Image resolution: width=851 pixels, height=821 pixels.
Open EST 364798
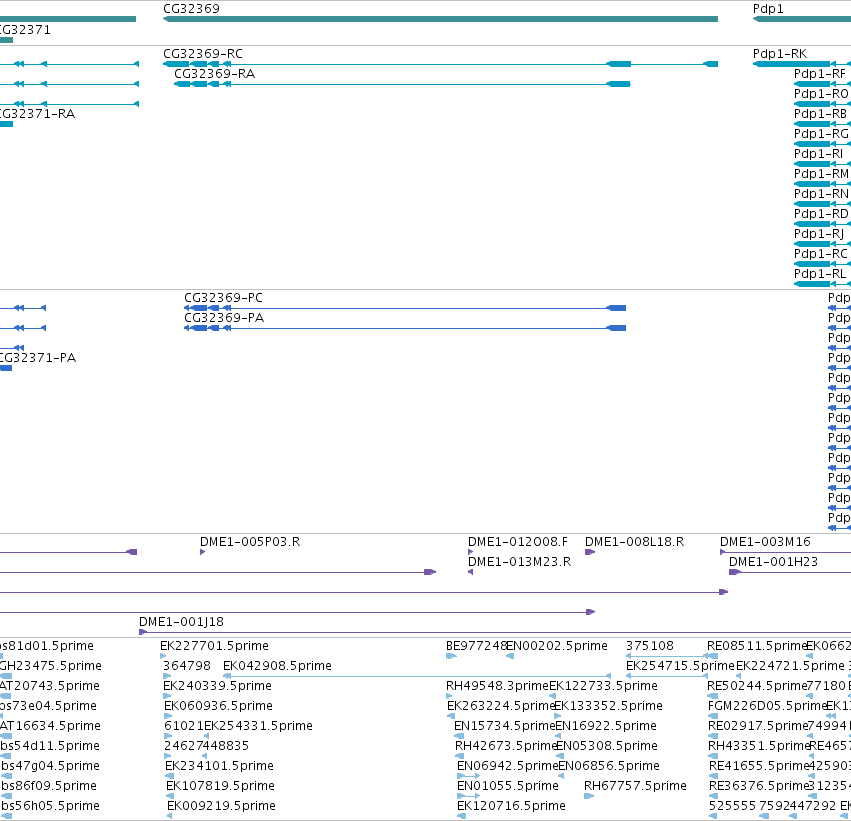(x=187, y=666)
